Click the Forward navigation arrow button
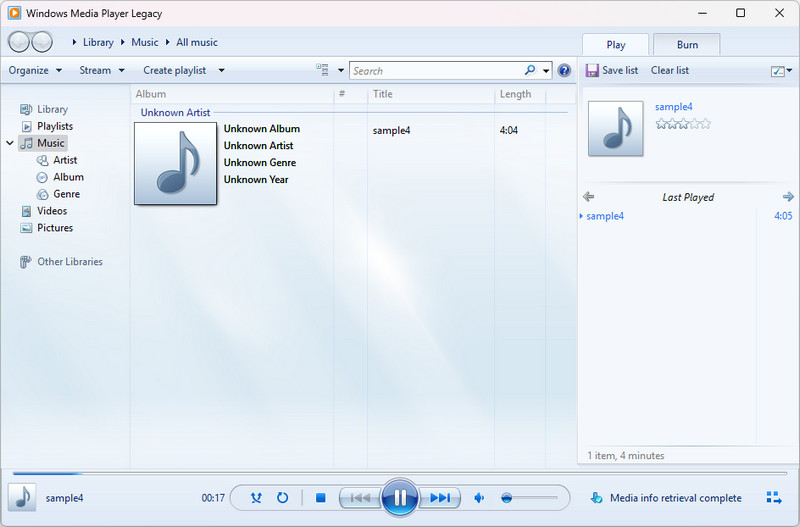The image size is (800, 527). 42,42
